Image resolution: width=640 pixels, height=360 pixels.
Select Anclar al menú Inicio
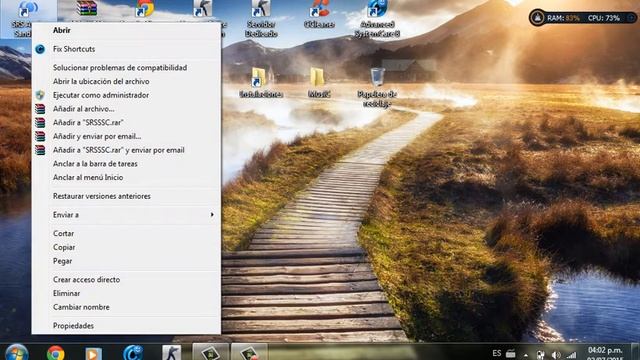click(x=126, y=178)
